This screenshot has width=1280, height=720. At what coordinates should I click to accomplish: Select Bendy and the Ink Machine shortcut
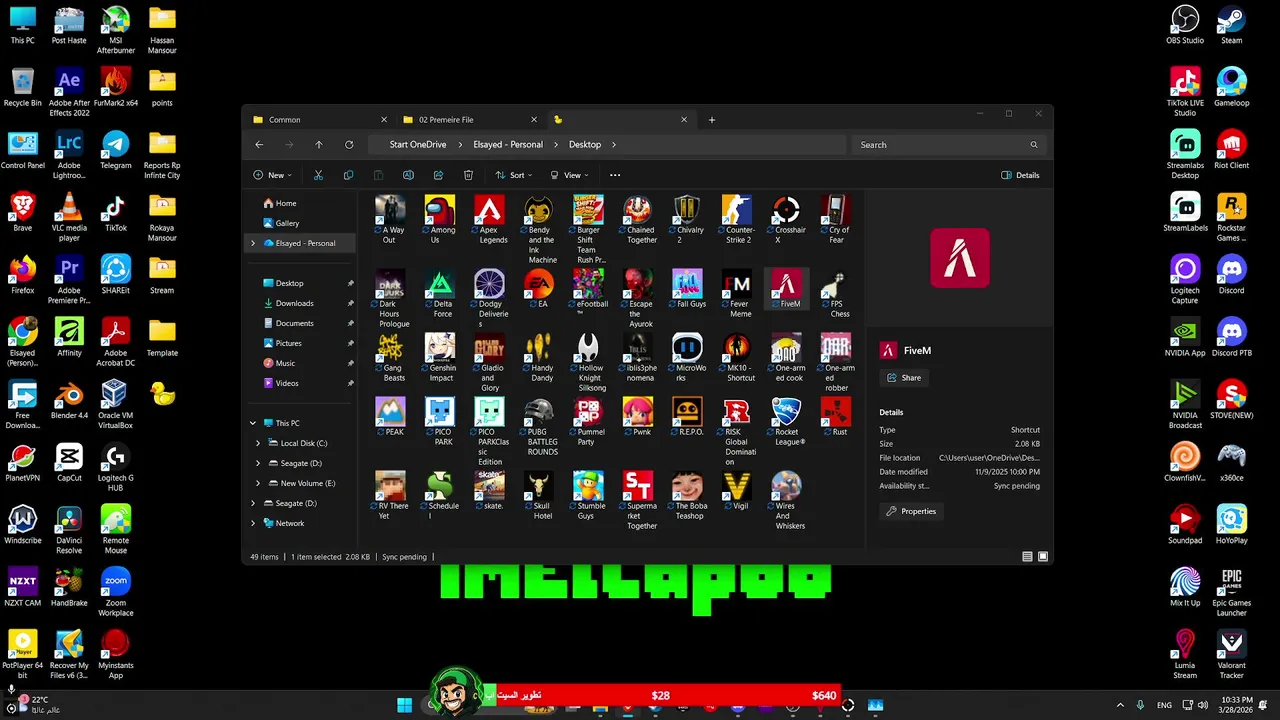point(539,229)
